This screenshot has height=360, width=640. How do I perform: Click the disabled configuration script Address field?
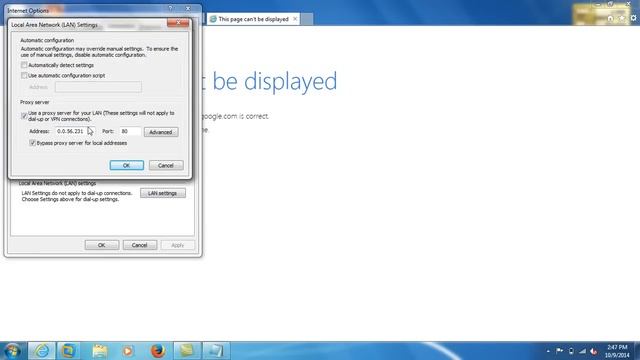[98, 87]
